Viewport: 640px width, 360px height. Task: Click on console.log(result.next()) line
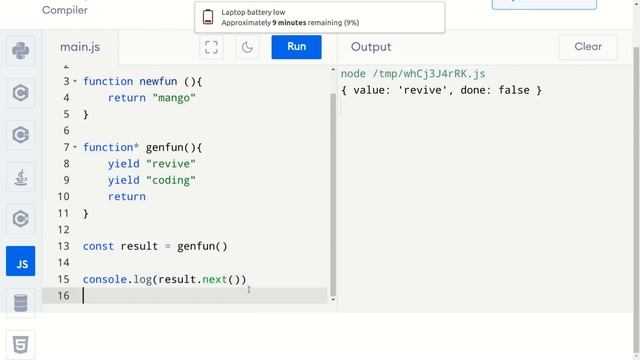tap(164, 279)
